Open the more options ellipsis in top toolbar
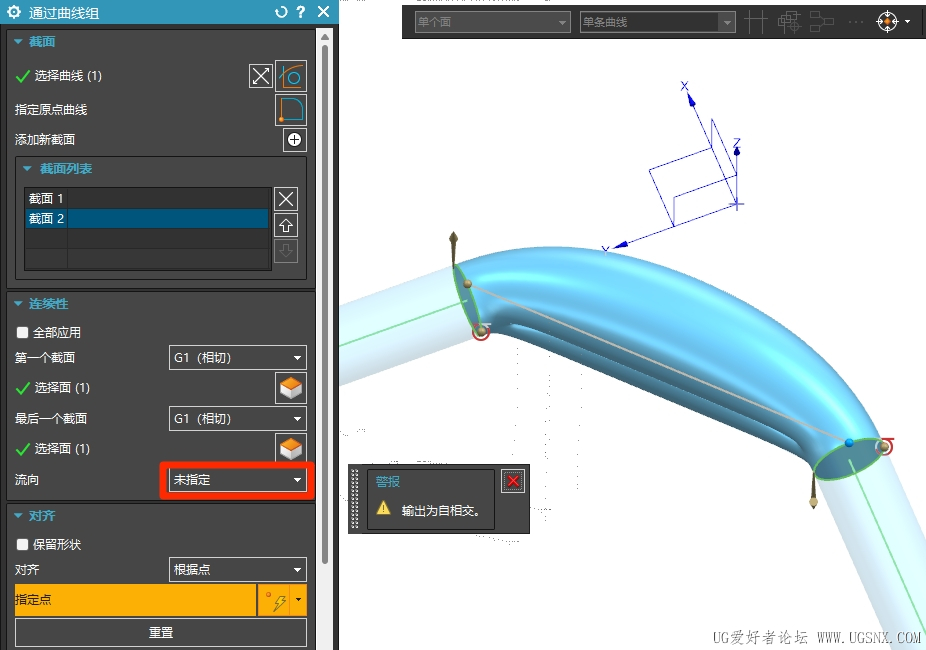Image resolution: width=926 pixels, height=650 pixels. (x=855, y=22)
